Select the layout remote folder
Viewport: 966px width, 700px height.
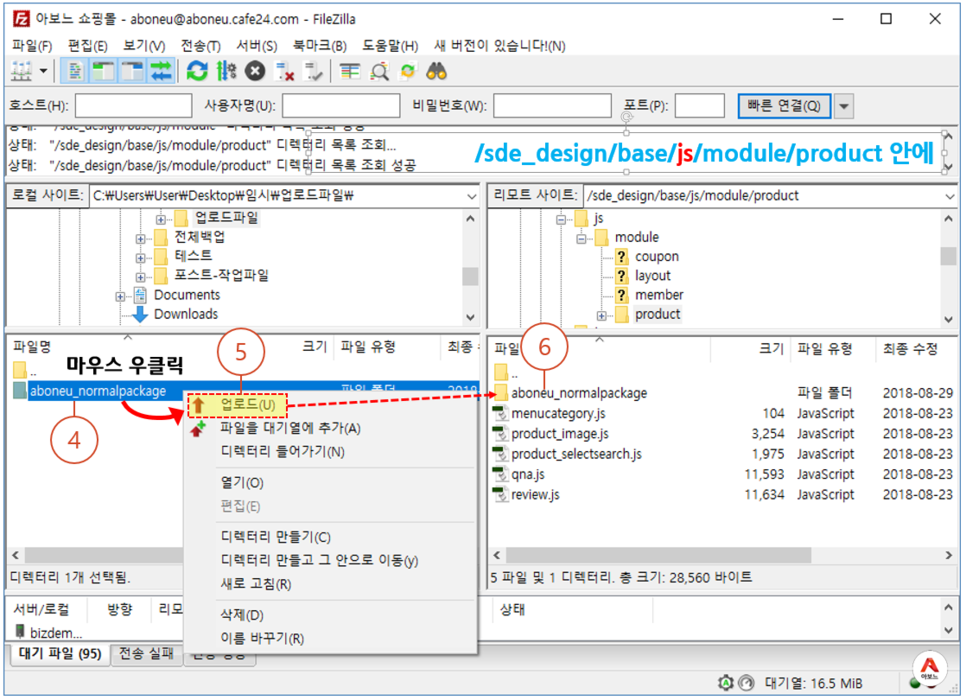pos(652,275)
